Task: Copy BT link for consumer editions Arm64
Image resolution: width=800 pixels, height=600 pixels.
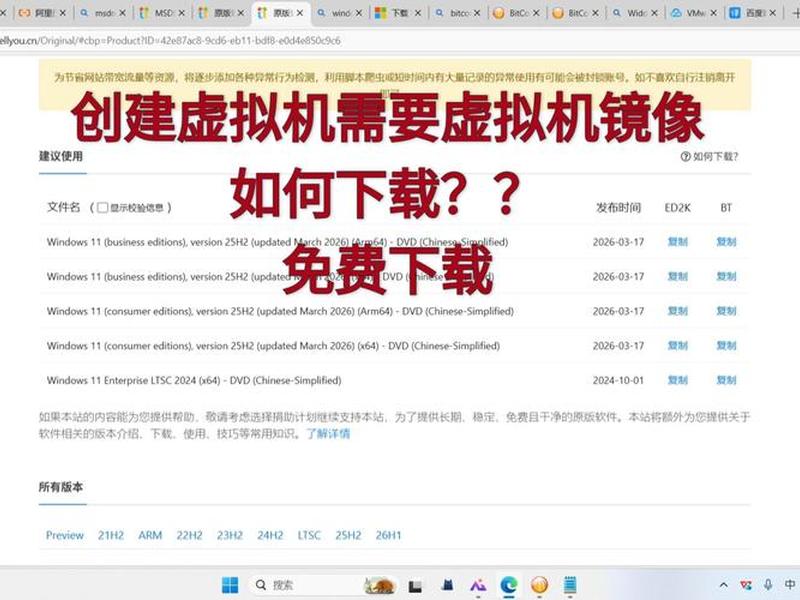Action: [726, 311]
